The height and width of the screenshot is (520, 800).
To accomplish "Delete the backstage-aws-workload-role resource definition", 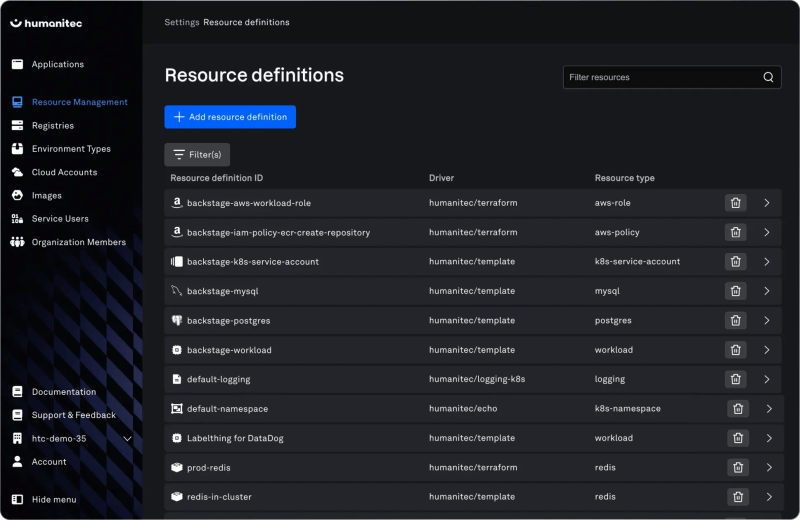I will 735,203.
